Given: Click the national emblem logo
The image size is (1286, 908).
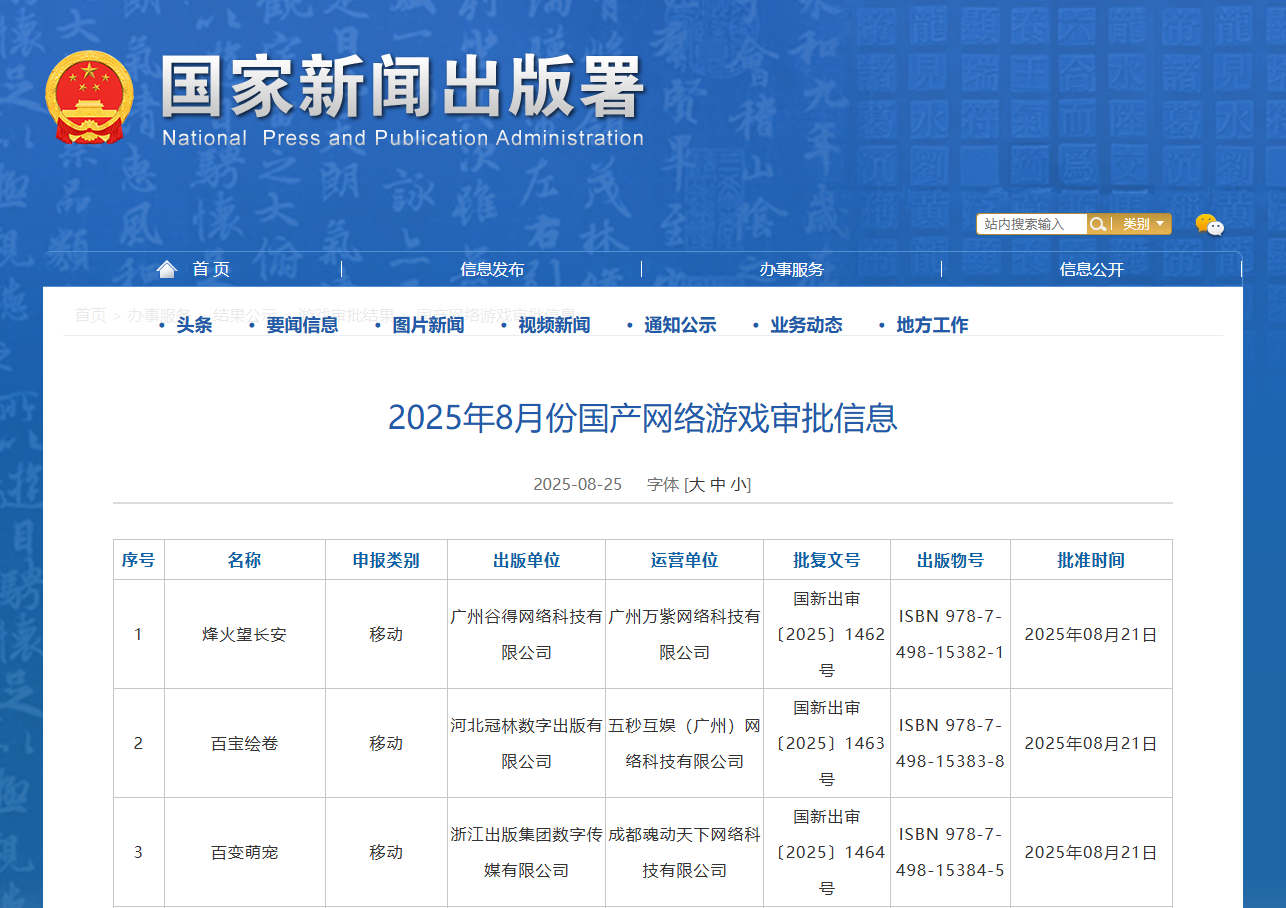Looking at the screenshot, I should click(x=88, y=97).
